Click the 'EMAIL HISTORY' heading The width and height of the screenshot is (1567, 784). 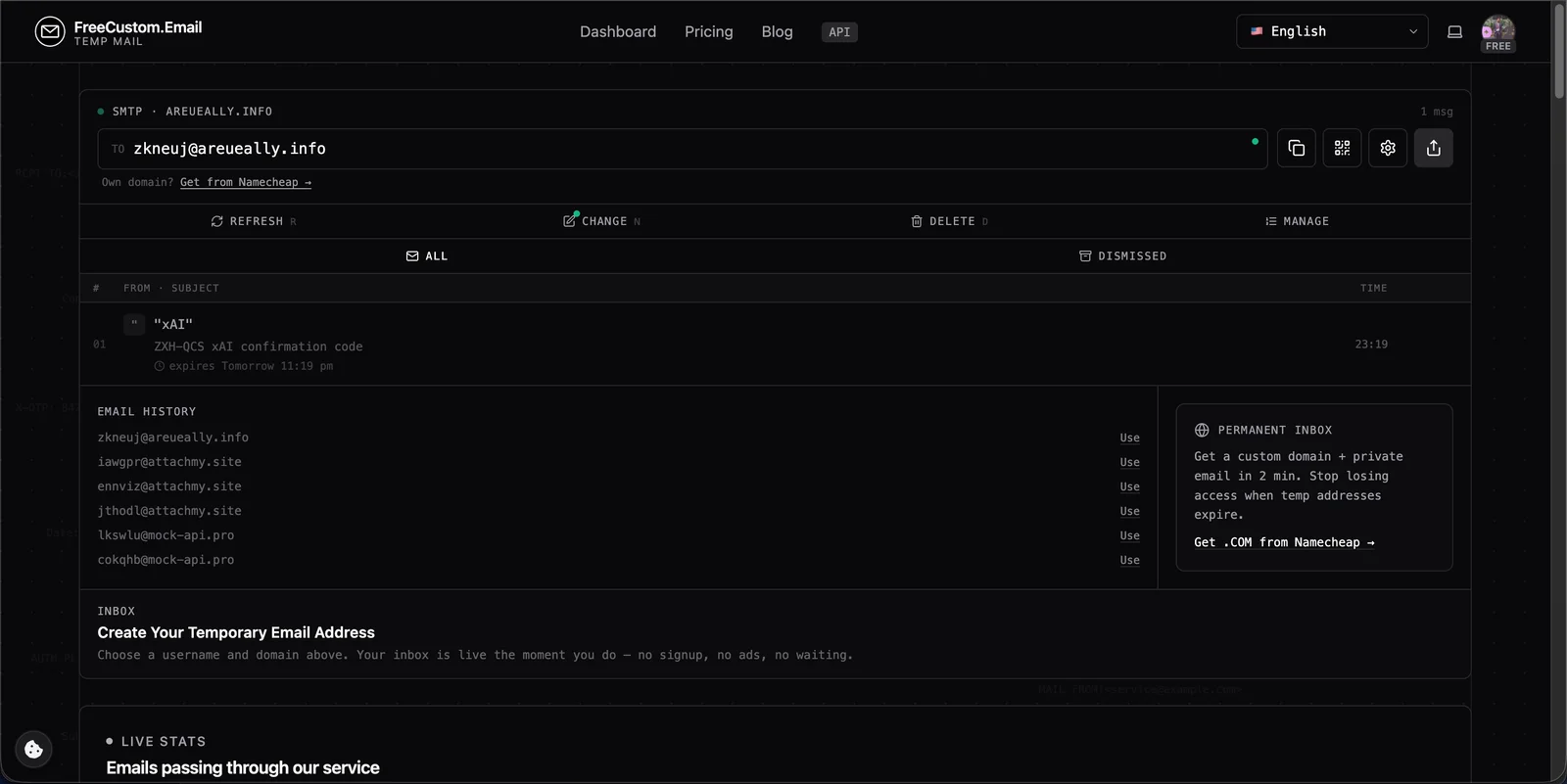[x=147, y=412]
